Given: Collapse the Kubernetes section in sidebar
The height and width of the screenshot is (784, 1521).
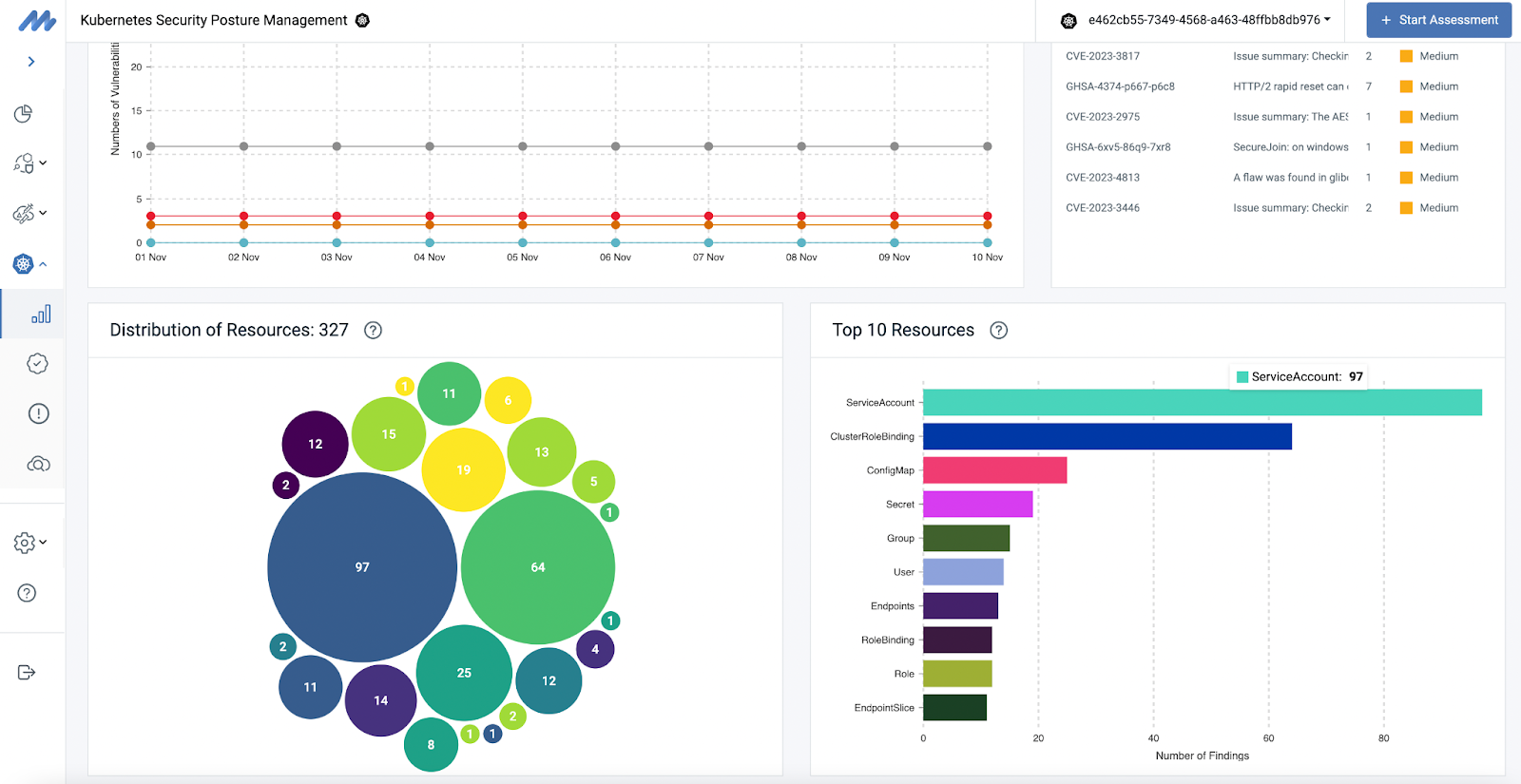Looking at the screenshot, I should [x=30, y=264].
